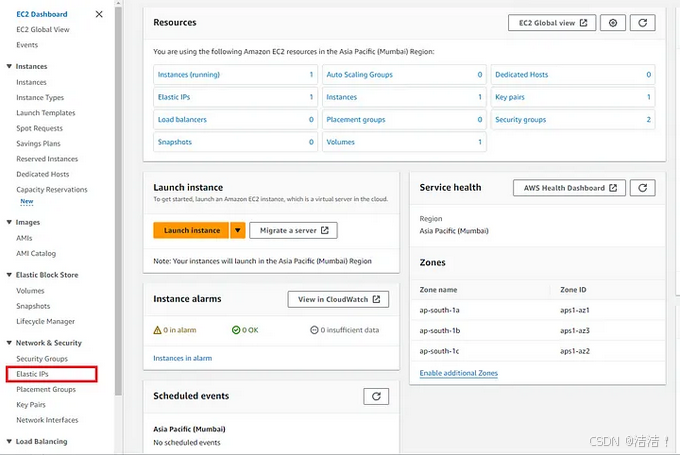The height and width of the screenshot is (455, 680).
Task: Click View in CloudWatch button
Action: (338, 299)
